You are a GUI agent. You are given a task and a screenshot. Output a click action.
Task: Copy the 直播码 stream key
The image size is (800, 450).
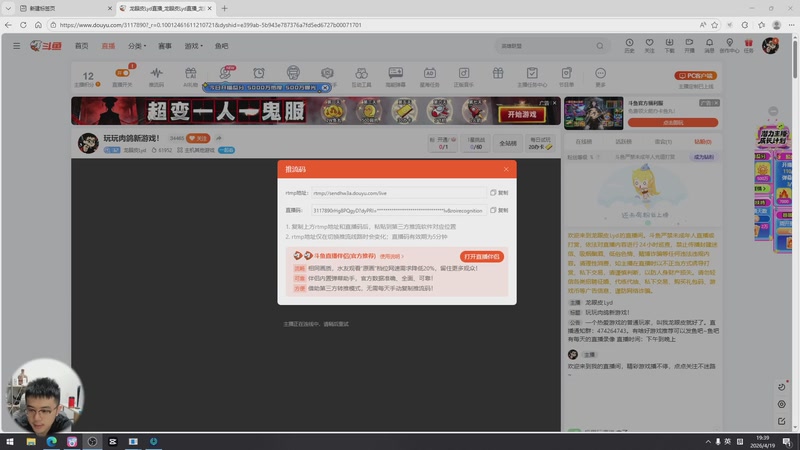tap(499, 210)
